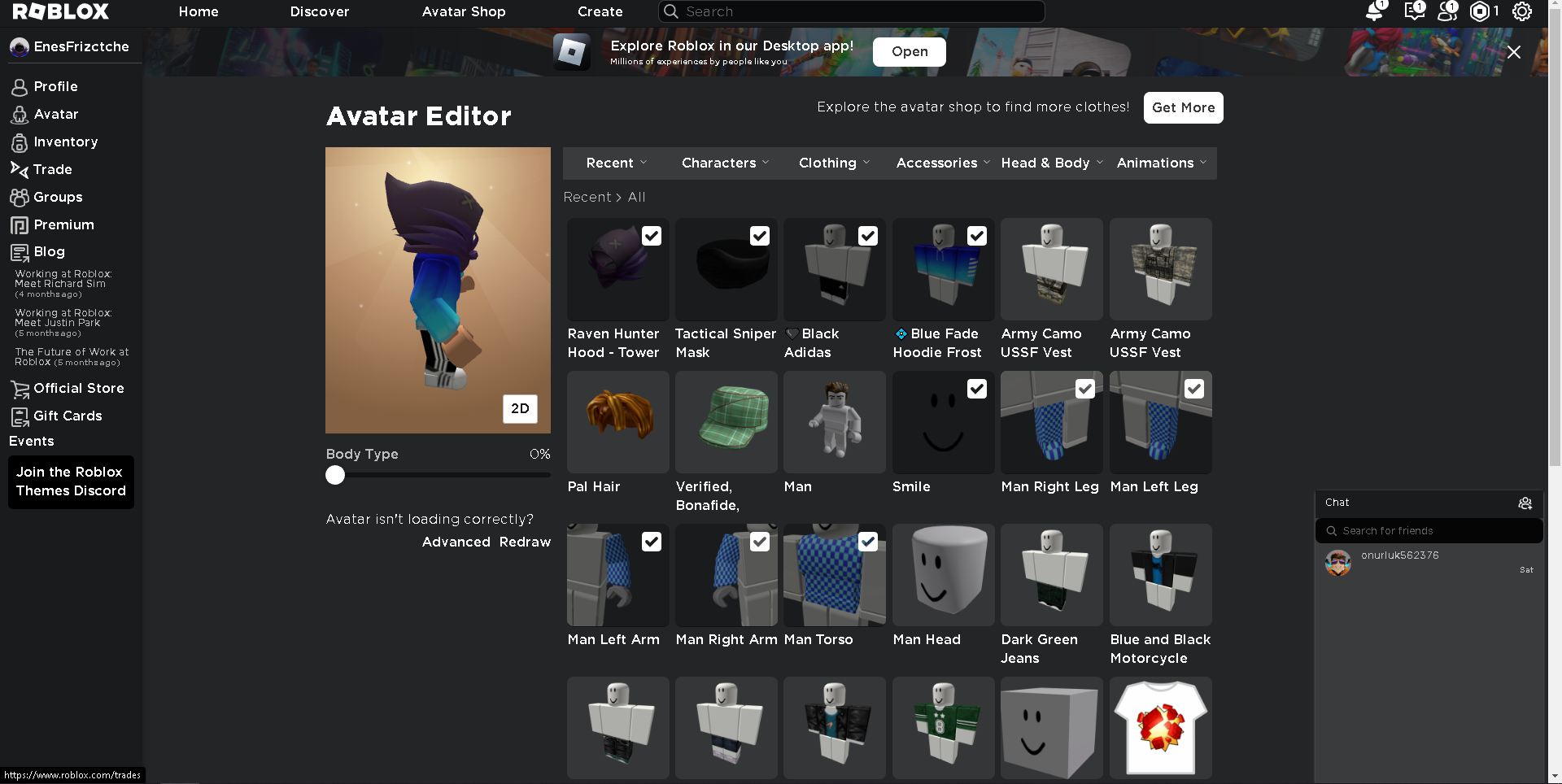Select Verified, Bonafide plaid hat thumbnail
The height and width of the screenshot is (784, 1562).
pos(726,422)
